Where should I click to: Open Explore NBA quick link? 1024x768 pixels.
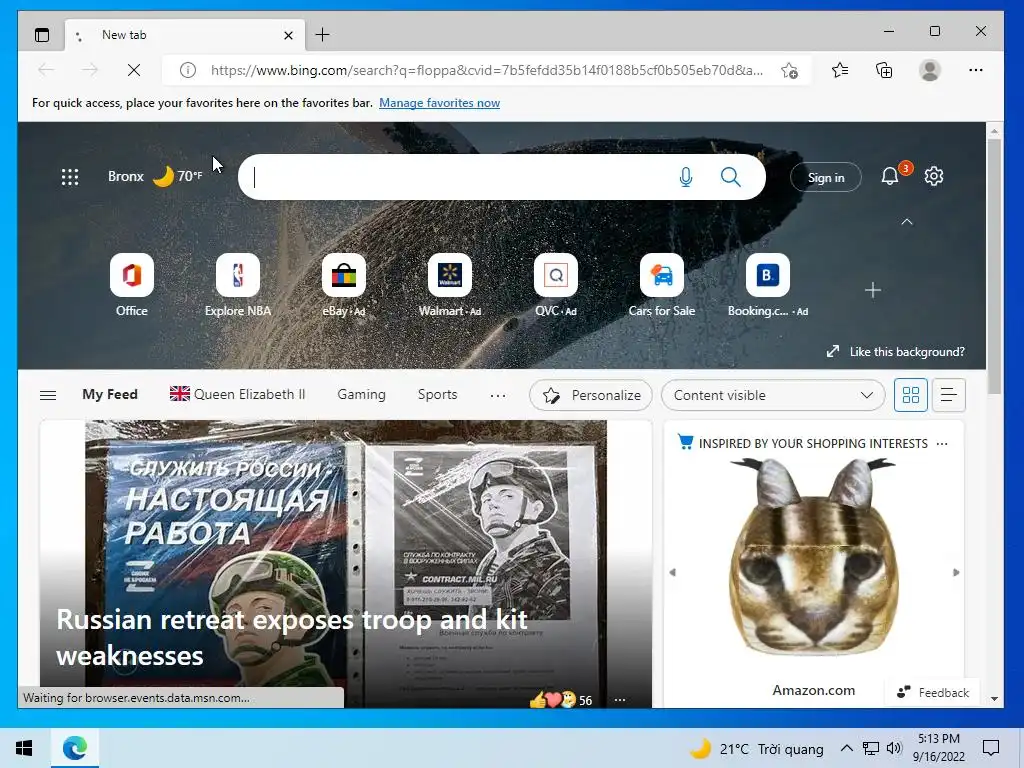coord(238,285)
